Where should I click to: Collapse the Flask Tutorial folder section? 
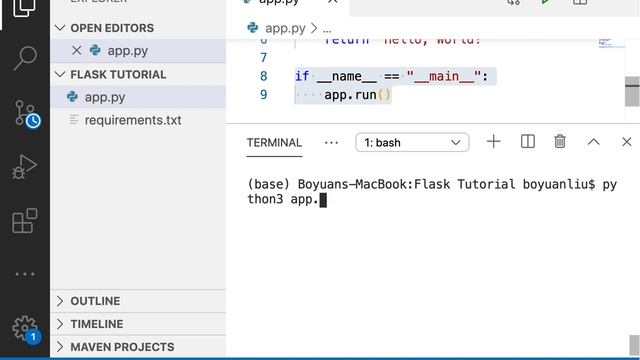(138, 74)
